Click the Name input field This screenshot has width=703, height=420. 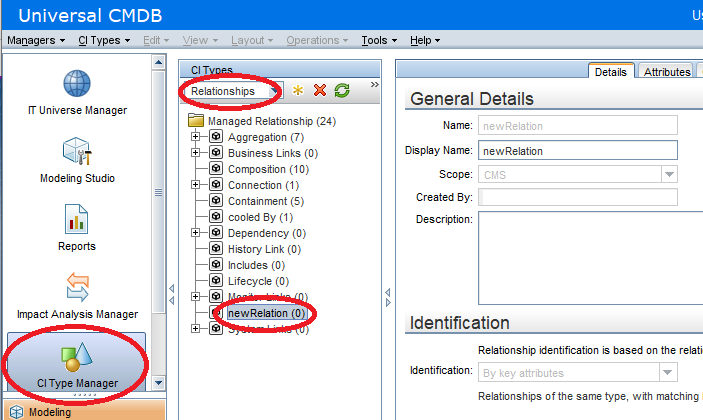tap(577, 126)
